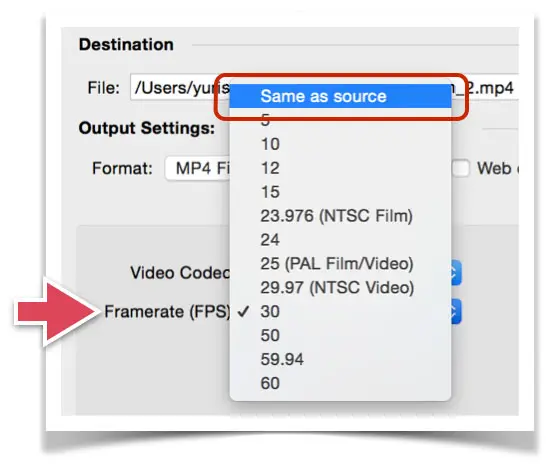Pick 12 from the framerate menu
550x464 pixels.
pos(340,168)
